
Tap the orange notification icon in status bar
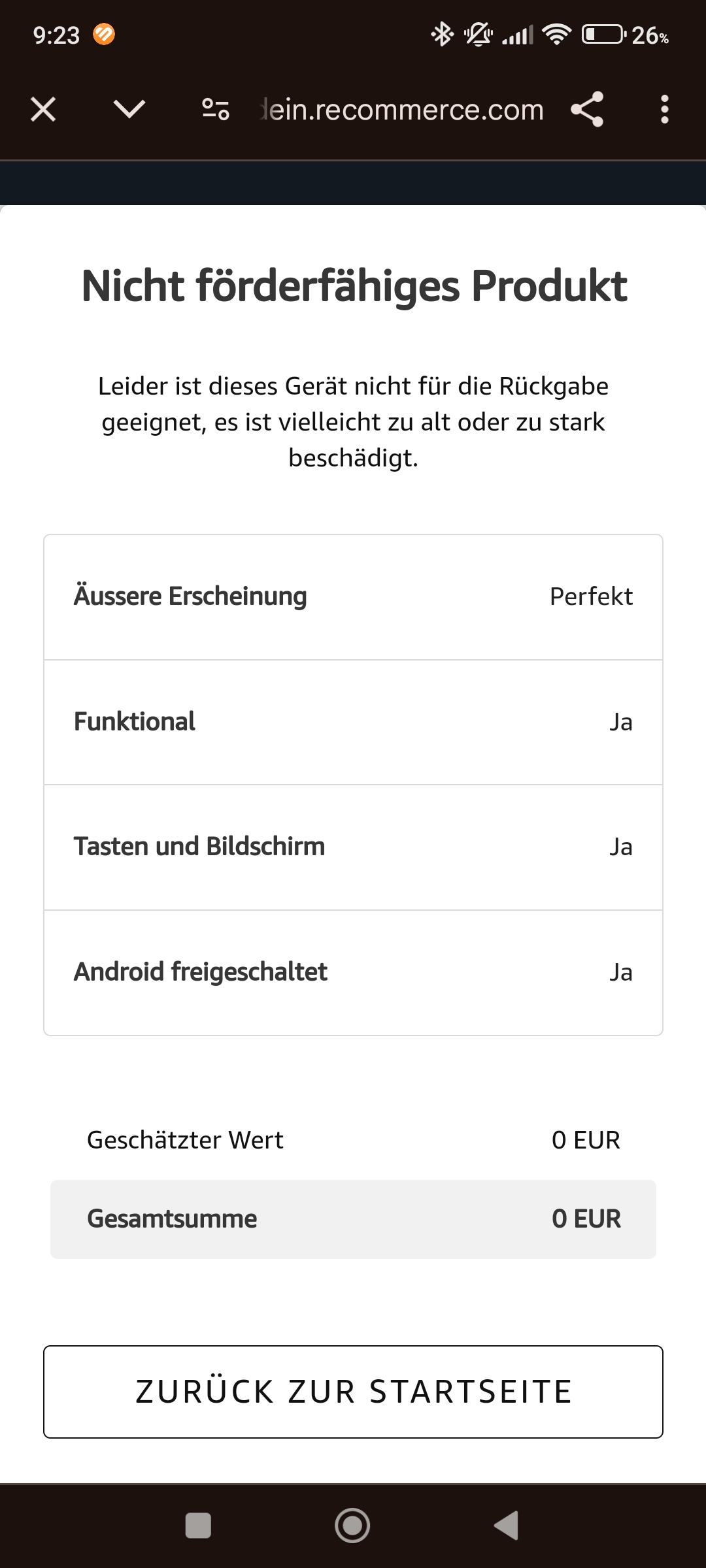click(104, 34)
